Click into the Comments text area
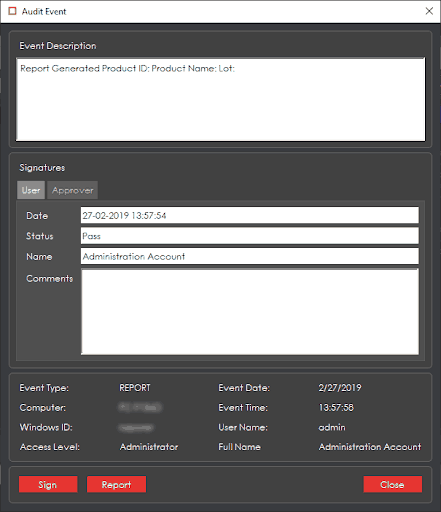The image size is (441, 512). 250,312
